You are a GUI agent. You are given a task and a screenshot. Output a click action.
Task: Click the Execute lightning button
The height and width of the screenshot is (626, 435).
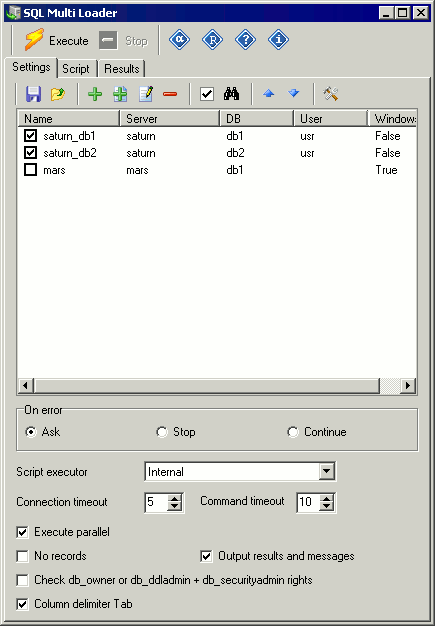[x=56, y=40]
